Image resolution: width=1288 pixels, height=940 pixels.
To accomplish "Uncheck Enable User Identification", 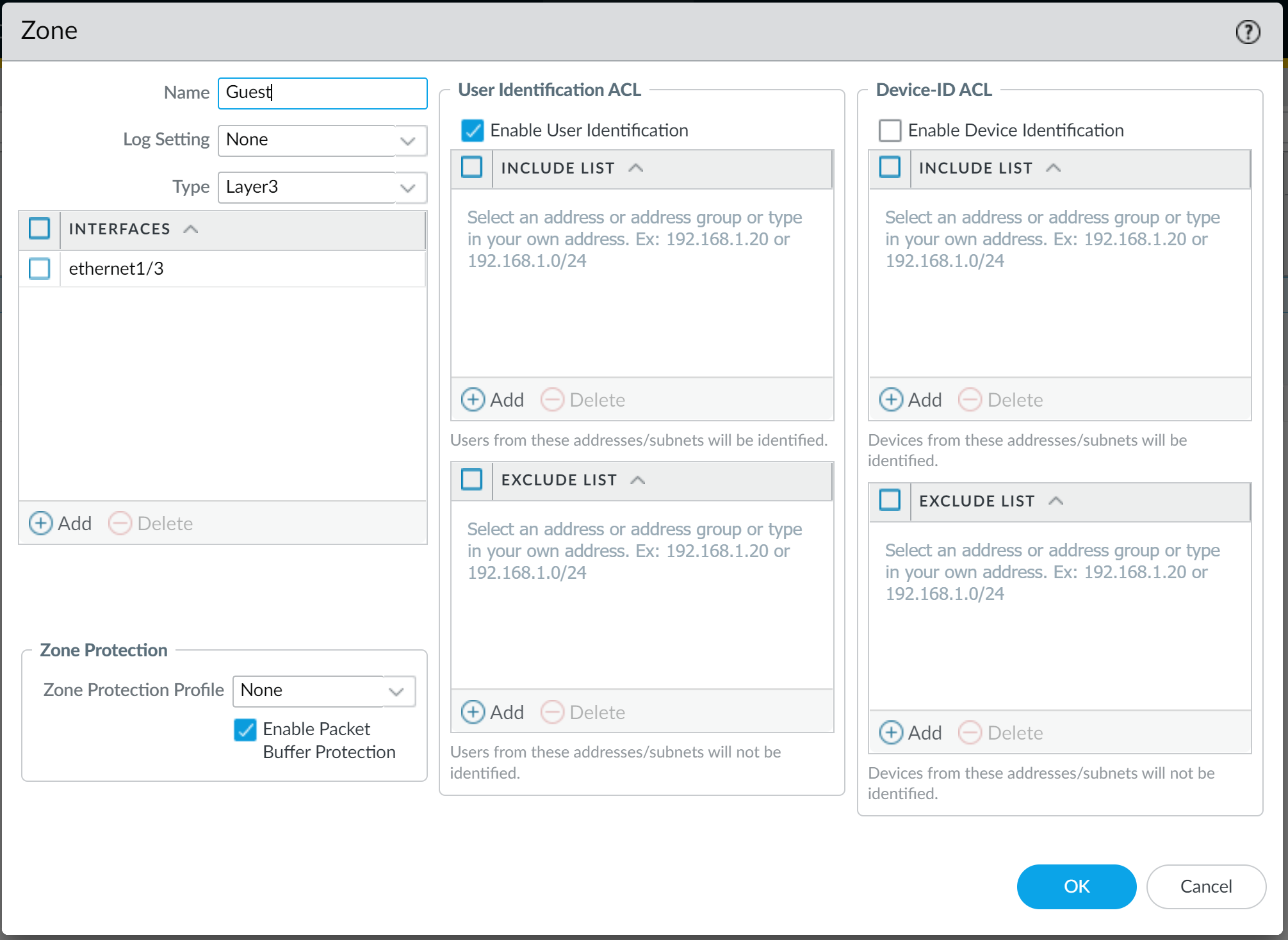I will [x=473, y=130].
